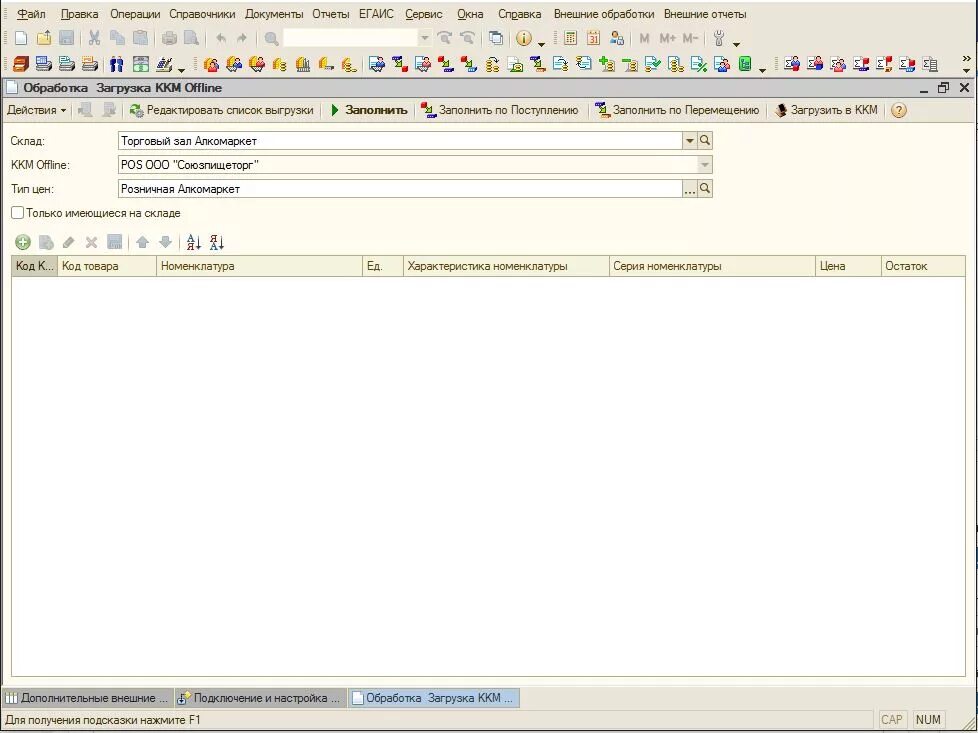Open a file with the folder icon
Viewport: 978px width, 733px height.
tap(44, 38)
